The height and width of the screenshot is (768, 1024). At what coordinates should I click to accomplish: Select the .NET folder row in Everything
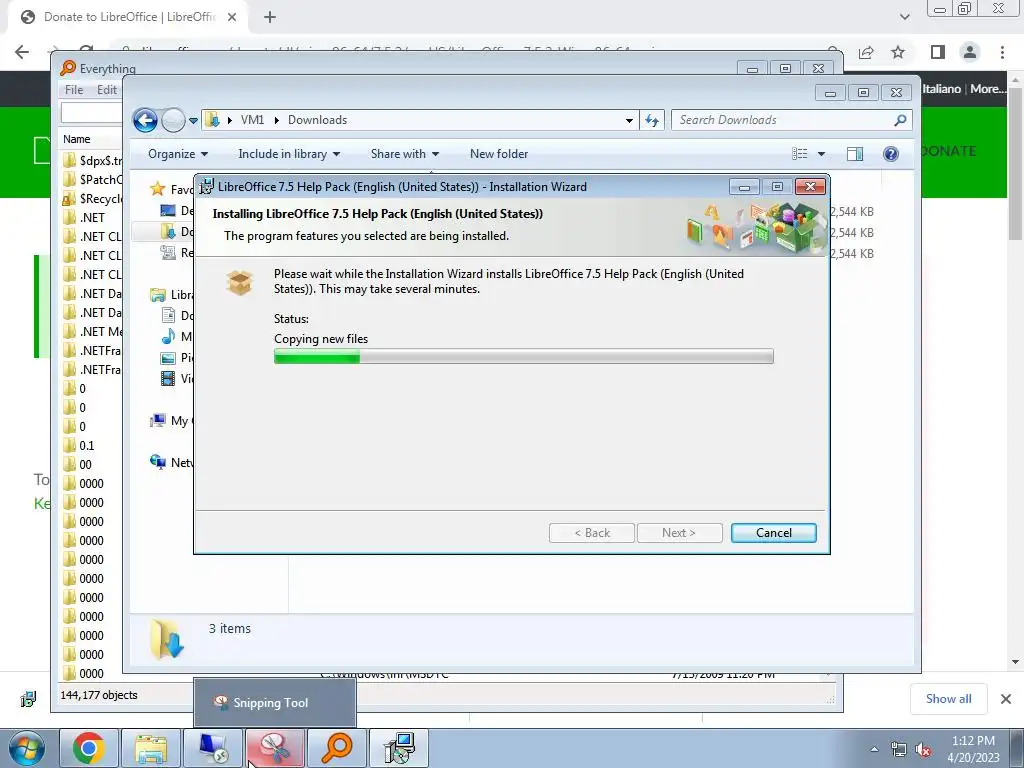tap(91, 217)
